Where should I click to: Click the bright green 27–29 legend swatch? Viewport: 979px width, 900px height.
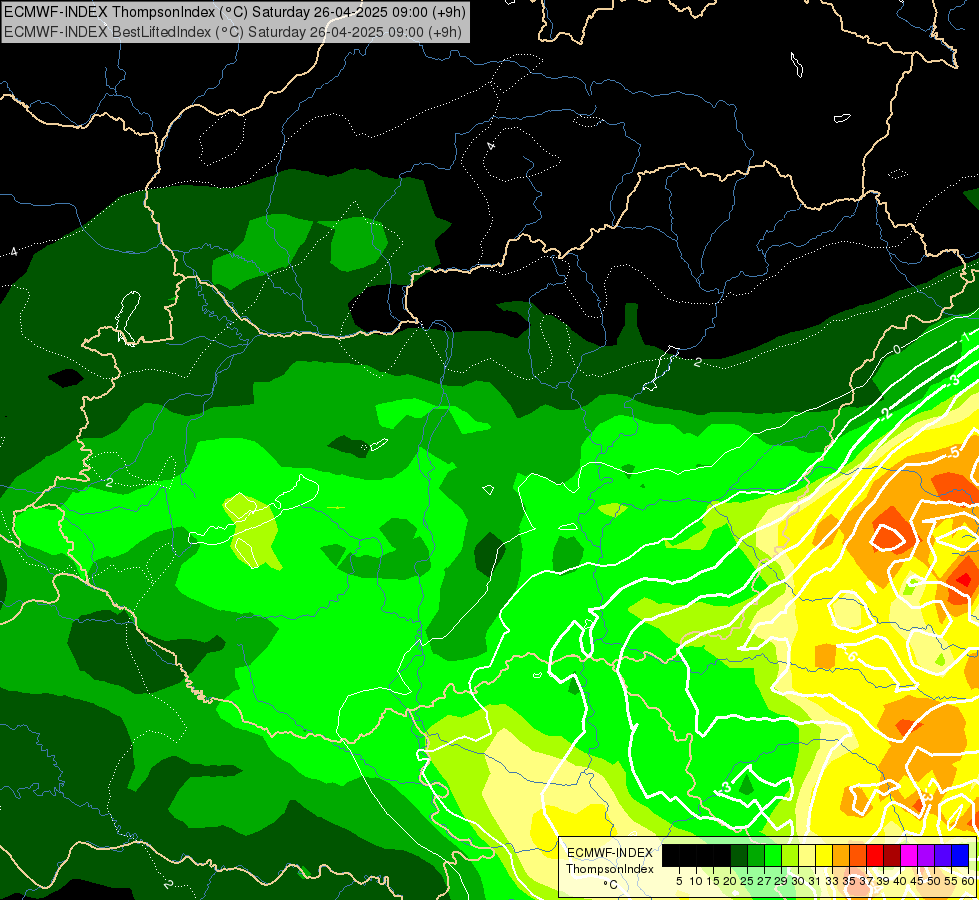773,855
